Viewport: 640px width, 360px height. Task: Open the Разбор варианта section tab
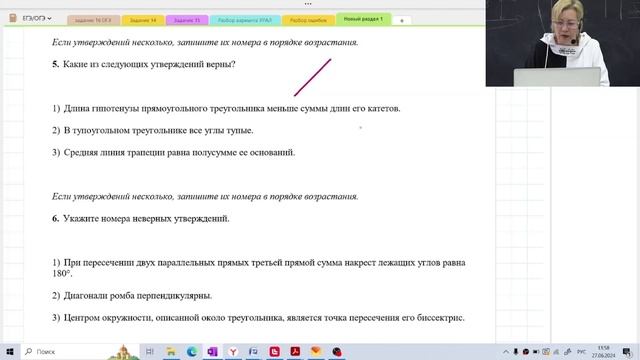click(x=245, y=20)
